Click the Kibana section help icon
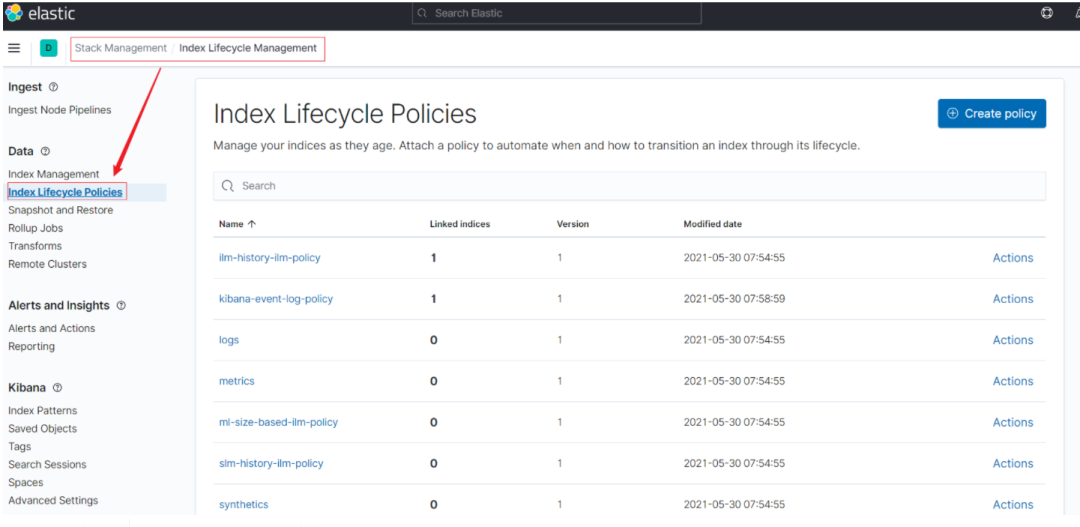Screen dimensions: 1080x527 click(57, 388)
